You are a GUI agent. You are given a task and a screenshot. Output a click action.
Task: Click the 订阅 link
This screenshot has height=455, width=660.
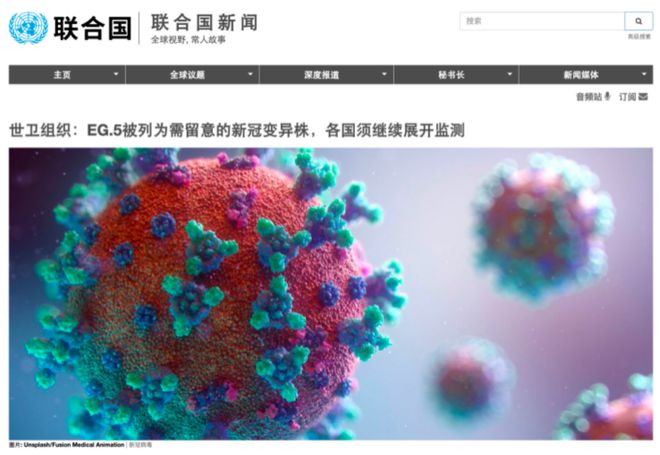[627, 97]
